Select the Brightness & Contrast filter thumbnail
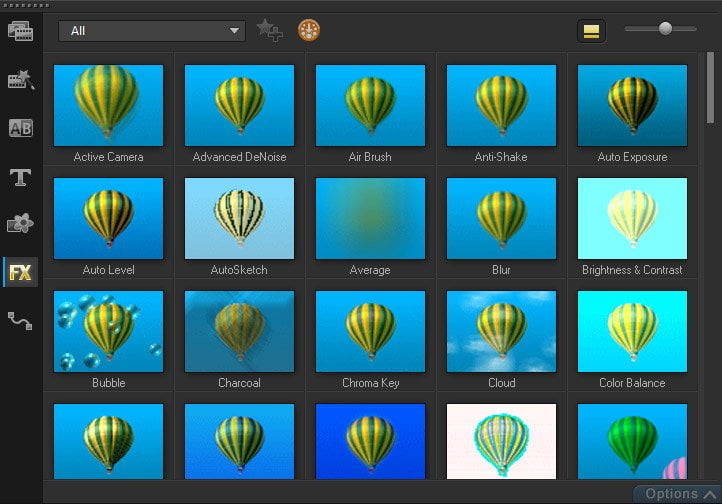 pos(632,219)
